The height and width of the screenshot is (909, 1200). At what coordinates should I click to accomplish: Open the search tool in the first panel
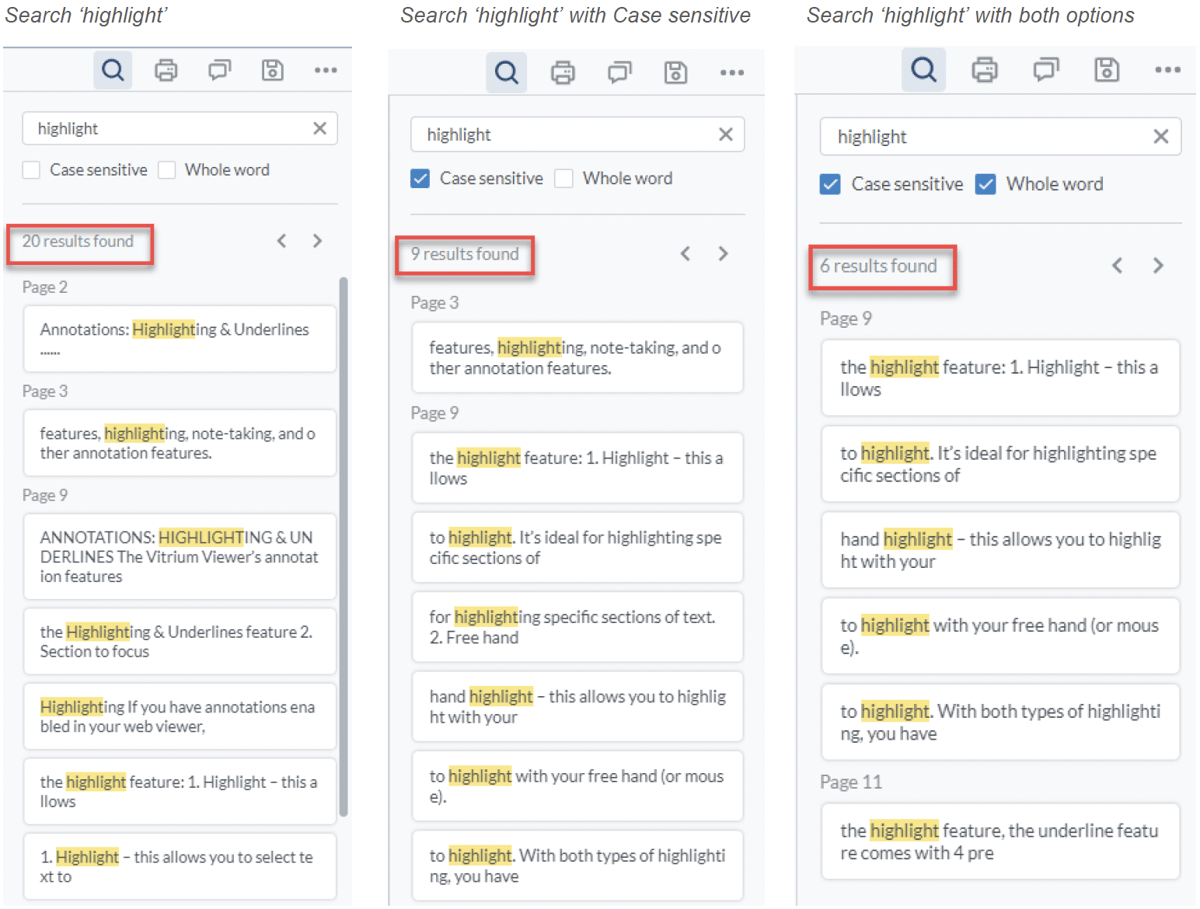coord(112,70)
